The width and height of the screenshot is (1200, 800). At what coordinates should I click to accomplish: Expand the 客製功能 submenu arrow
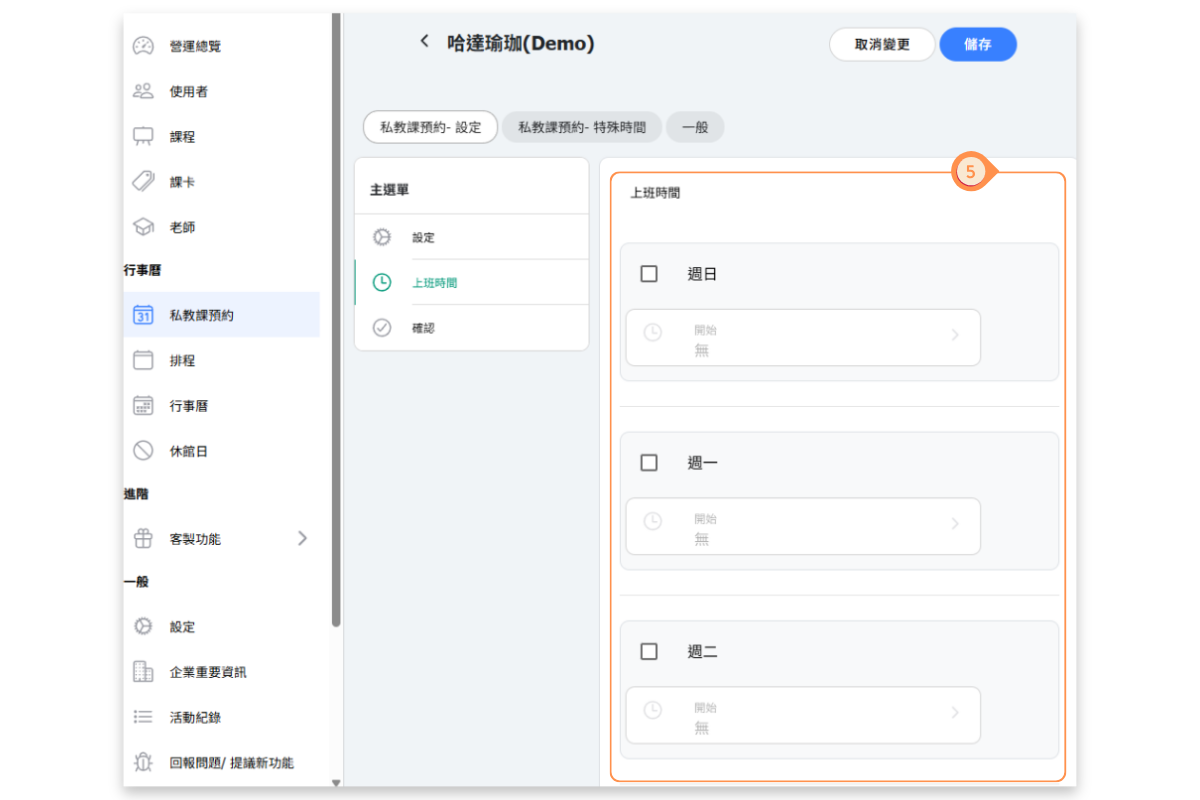[x=302, y=539]
